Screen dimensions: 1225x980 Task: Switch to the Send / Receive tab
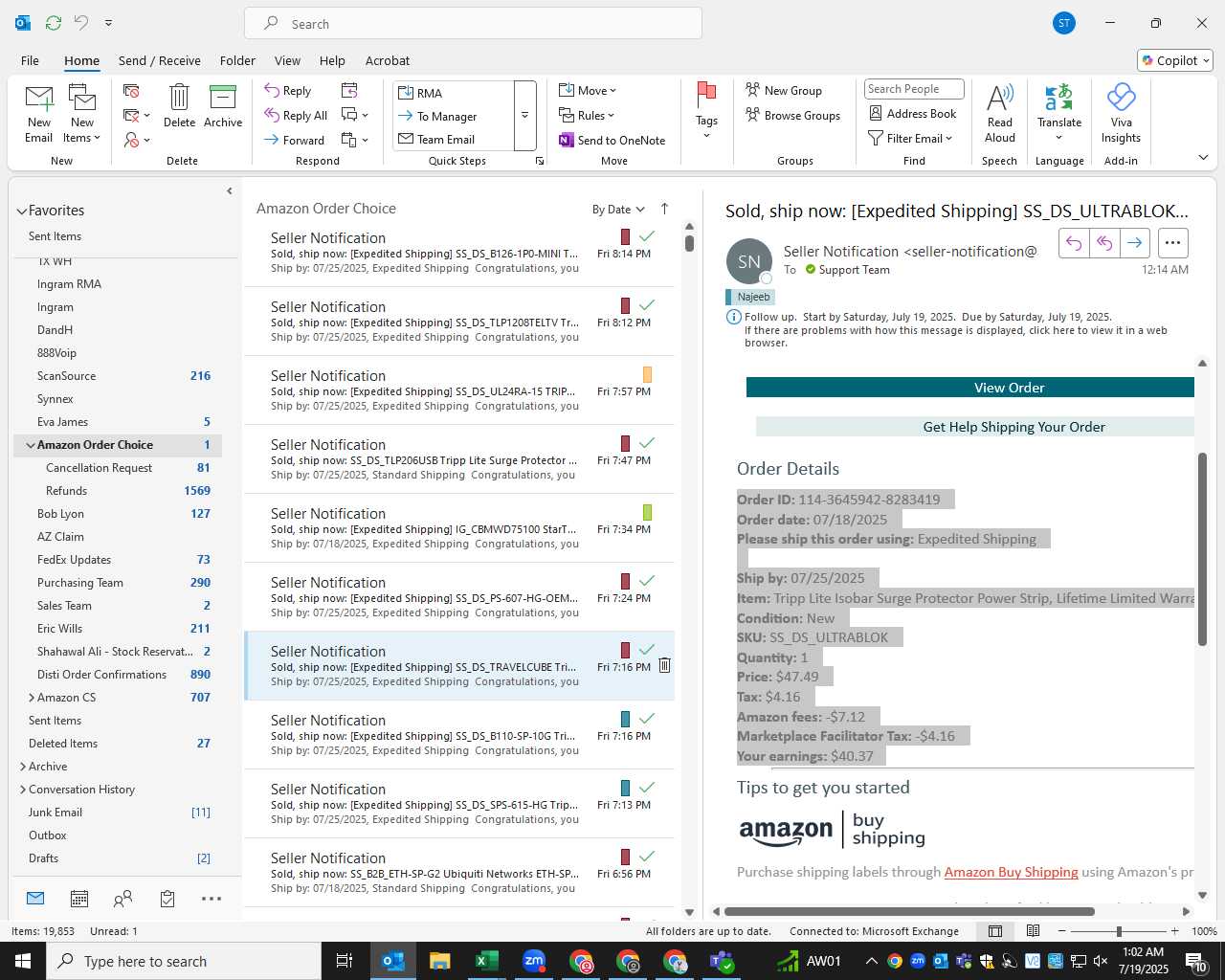pyautogui.click(x=160, y=60)
